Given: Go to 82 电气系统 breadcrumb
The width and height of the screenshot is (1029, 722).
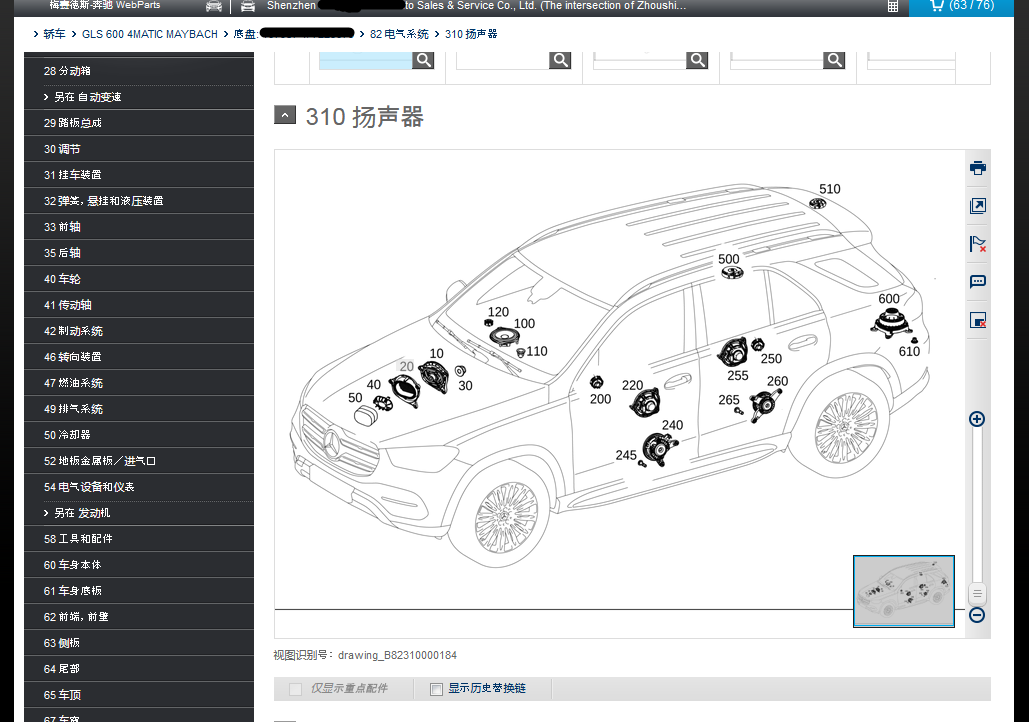Looking at the screenshot, I should (x=399, y=34).
